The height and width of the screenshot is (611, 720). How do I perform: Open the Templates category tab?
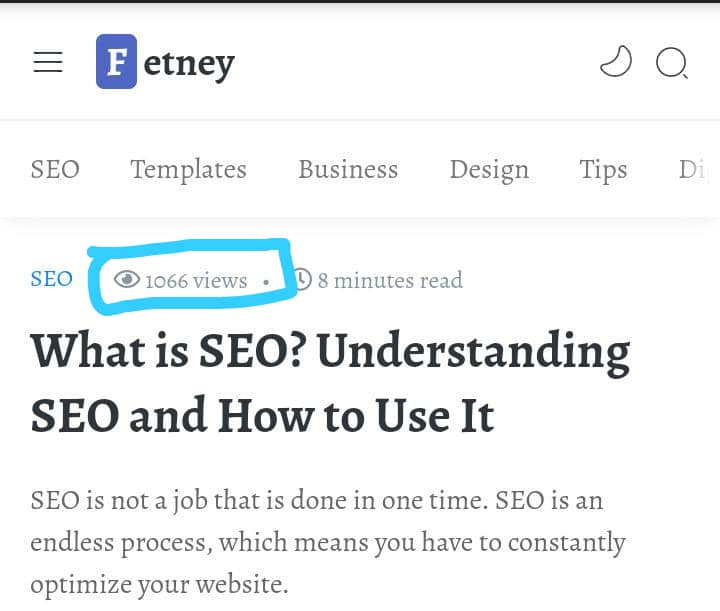[x=188, y=170]
